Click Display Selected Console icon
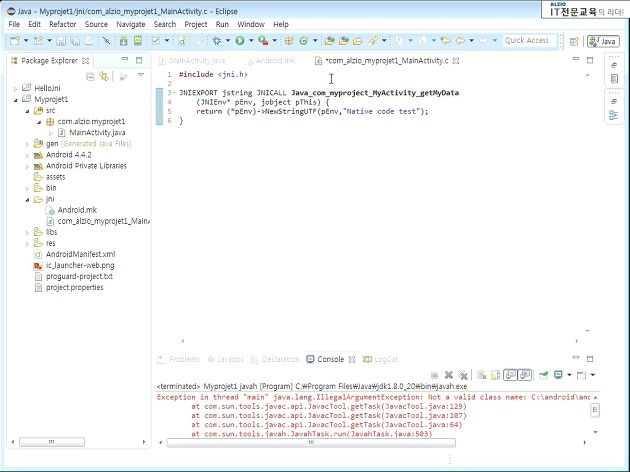 click(558, 375)
